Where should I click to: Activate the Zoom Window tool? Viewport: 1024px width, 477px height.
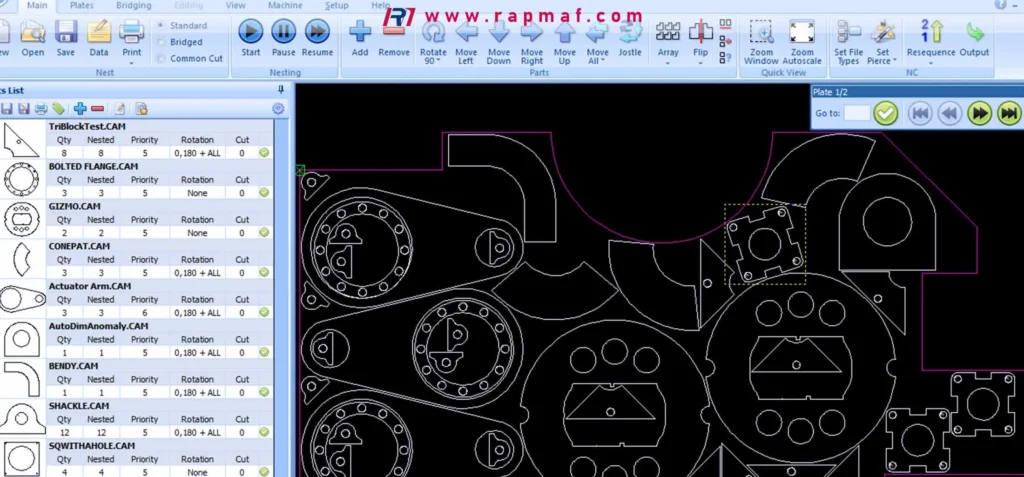[761, 42]
